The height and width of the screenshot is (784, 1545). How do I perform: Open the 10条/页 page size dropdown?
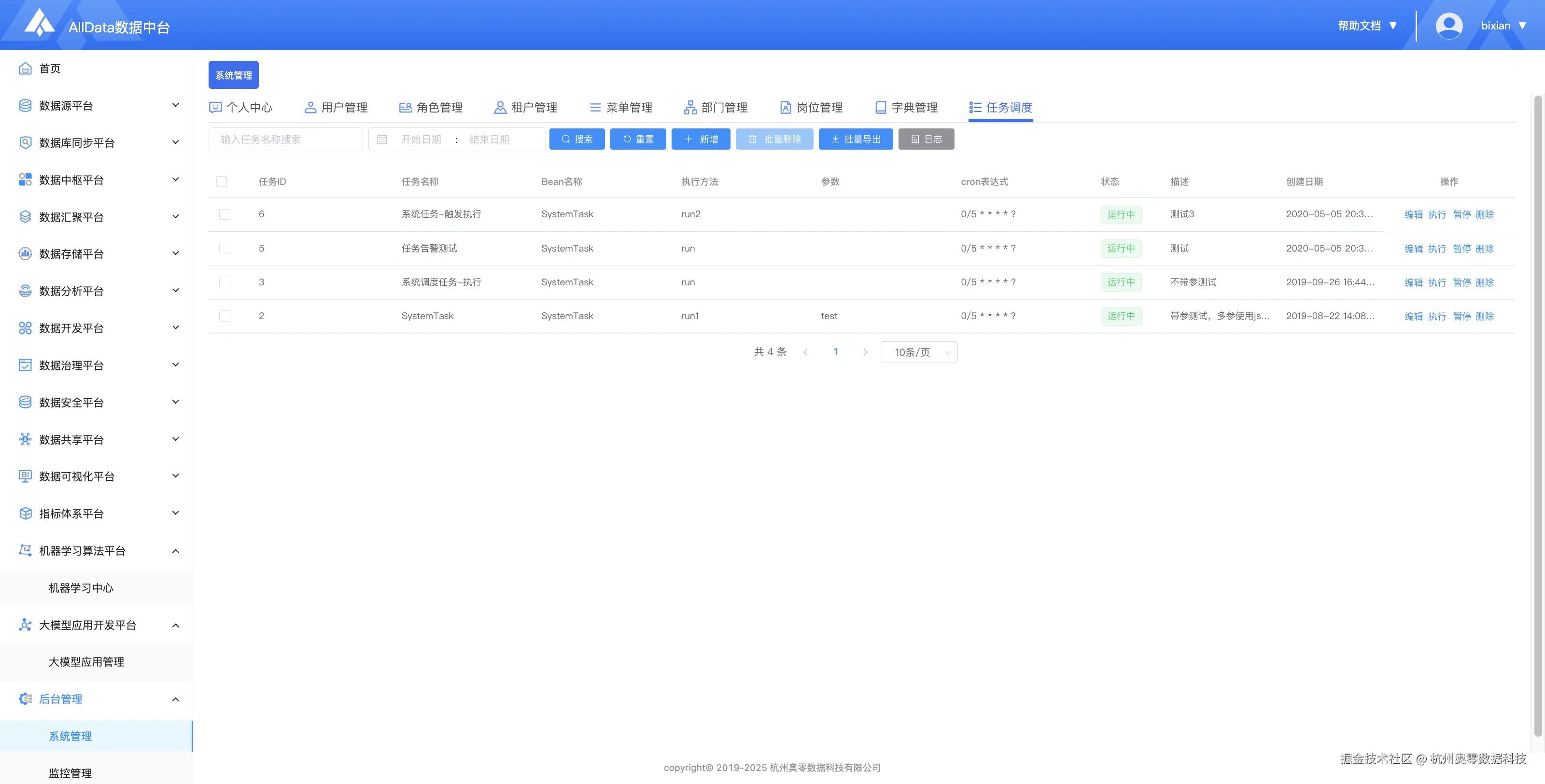click(918, 352)
